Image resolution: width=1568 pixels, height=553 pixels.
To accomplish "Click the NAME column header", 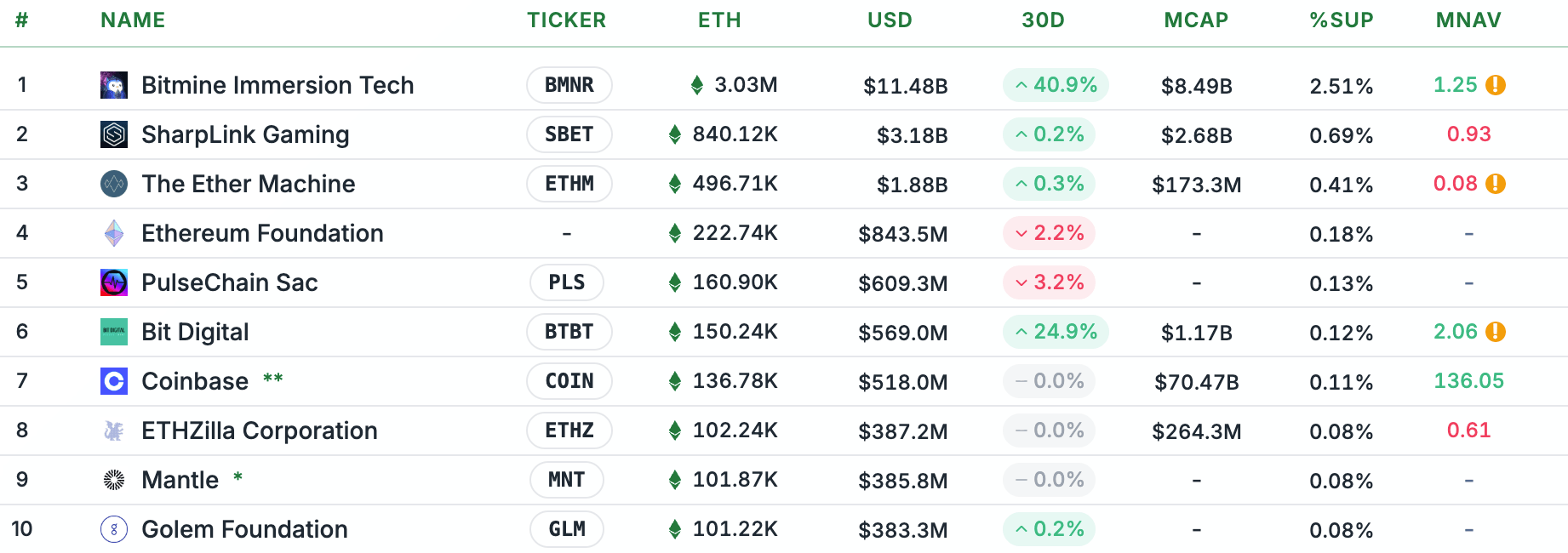I will pos(132,20).
